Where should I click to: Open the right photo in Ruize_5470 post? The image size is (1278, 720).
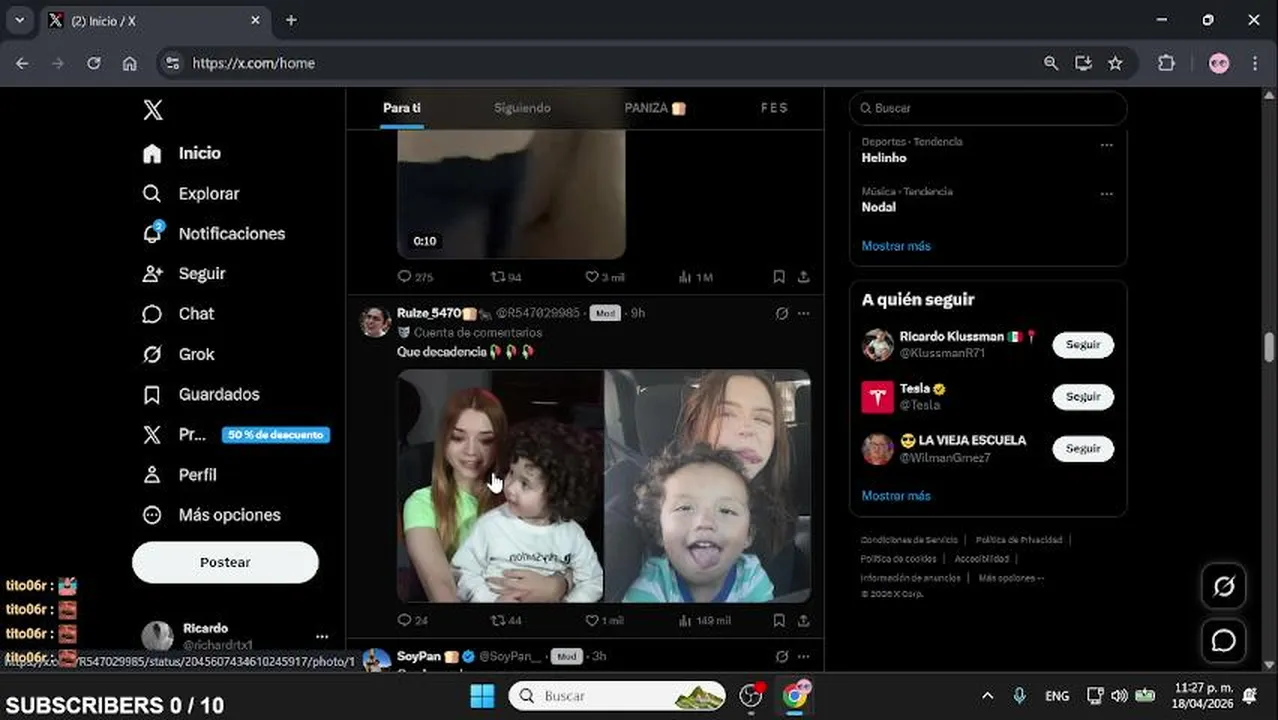point(708,486)
